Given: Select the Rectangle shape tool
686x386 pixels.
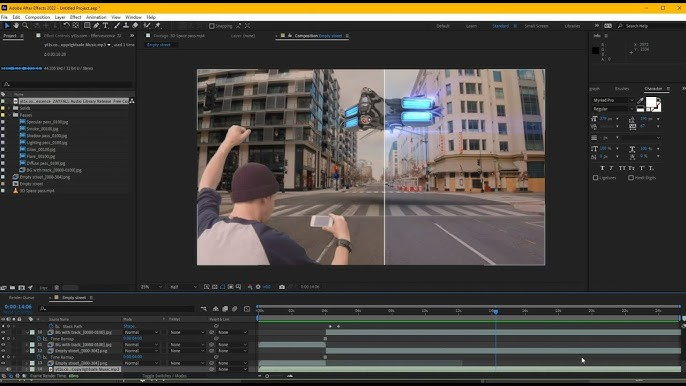Looking at the screenshot, I should point(87,26).
